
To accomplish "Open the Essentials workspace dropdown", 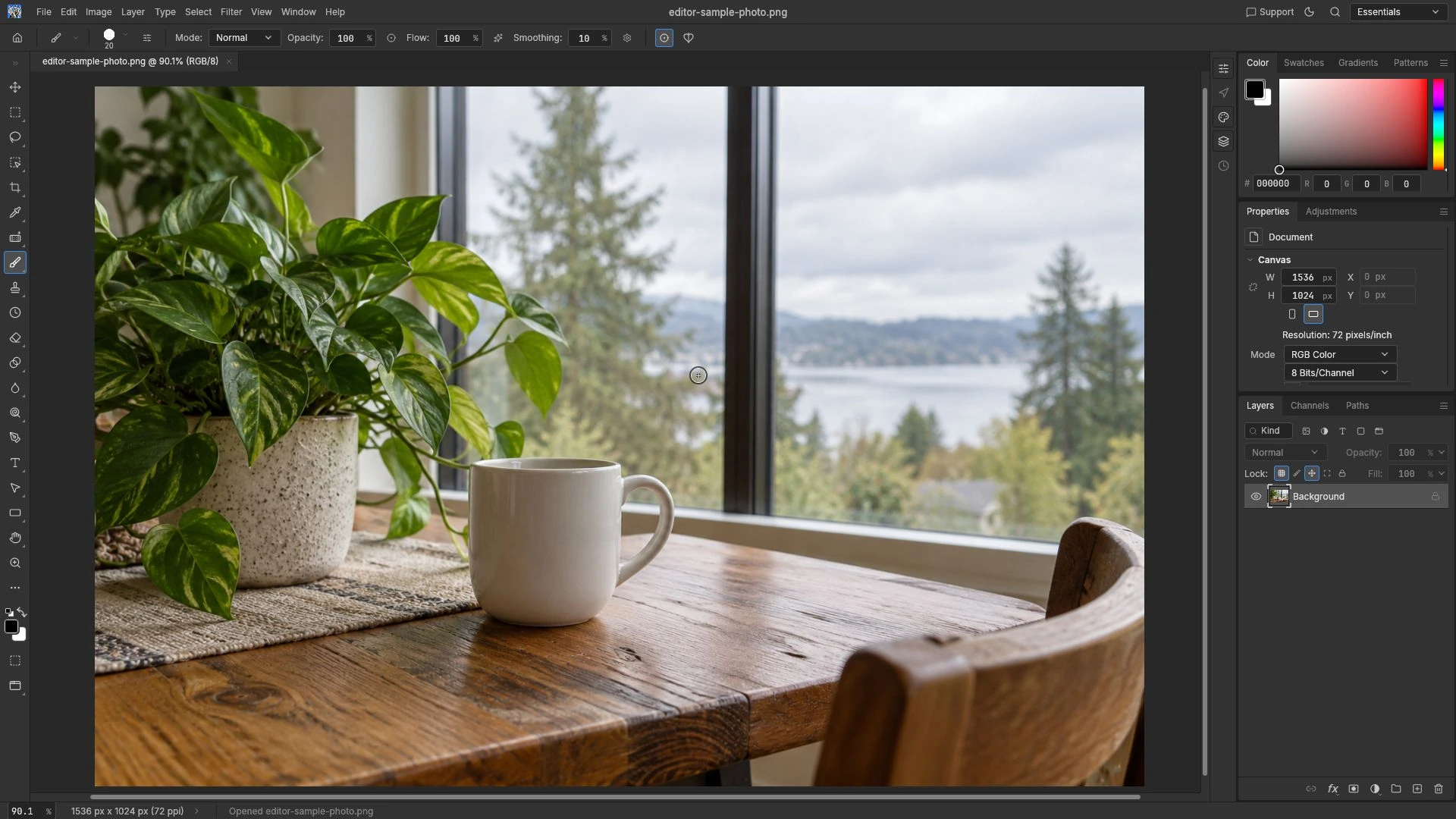I will click(x=1398, y=12).
